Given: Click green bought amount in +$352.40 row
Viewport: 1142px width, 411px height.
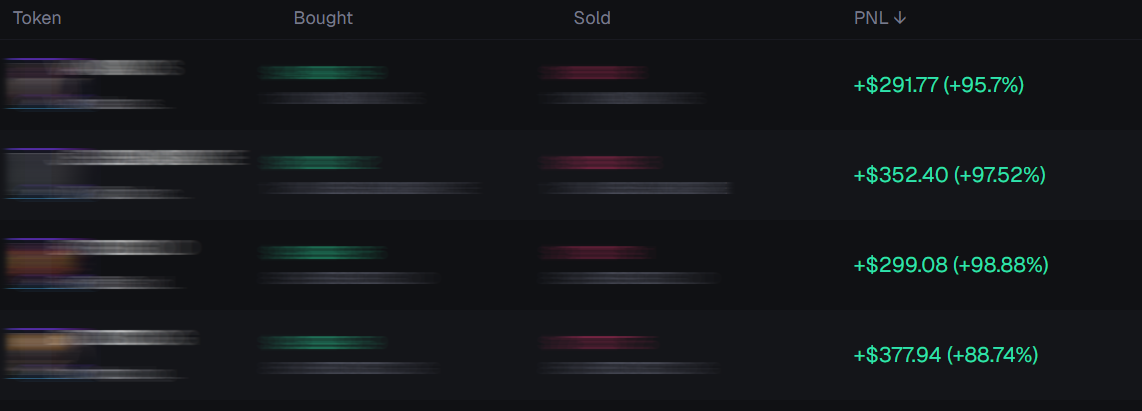Looking at the screenshot, I should [320, 162].
